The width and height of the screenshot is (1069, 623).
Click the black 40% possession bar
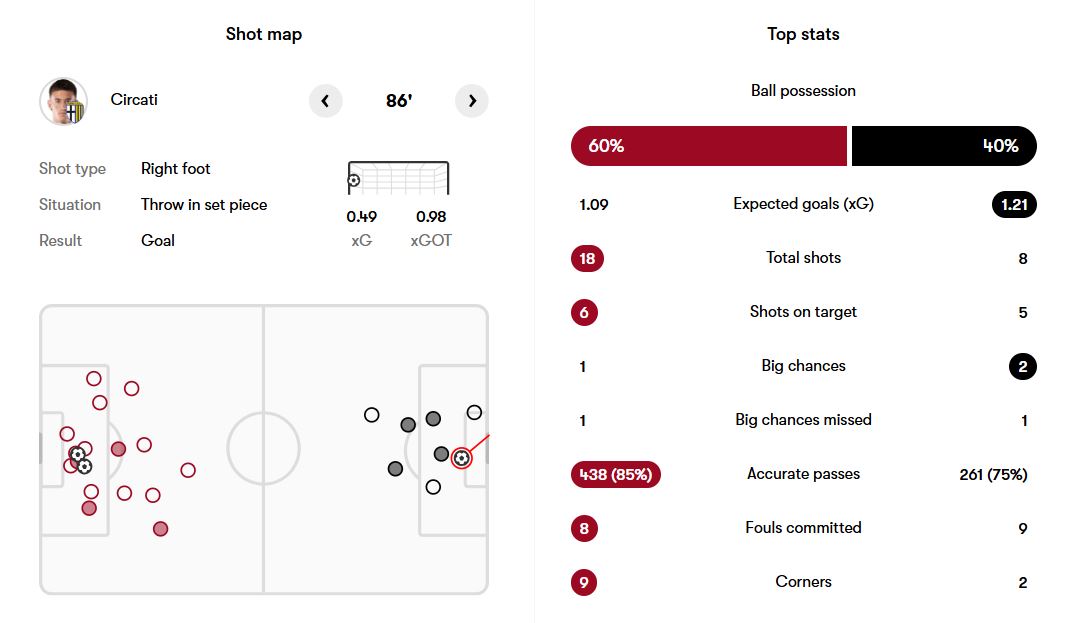944,146
